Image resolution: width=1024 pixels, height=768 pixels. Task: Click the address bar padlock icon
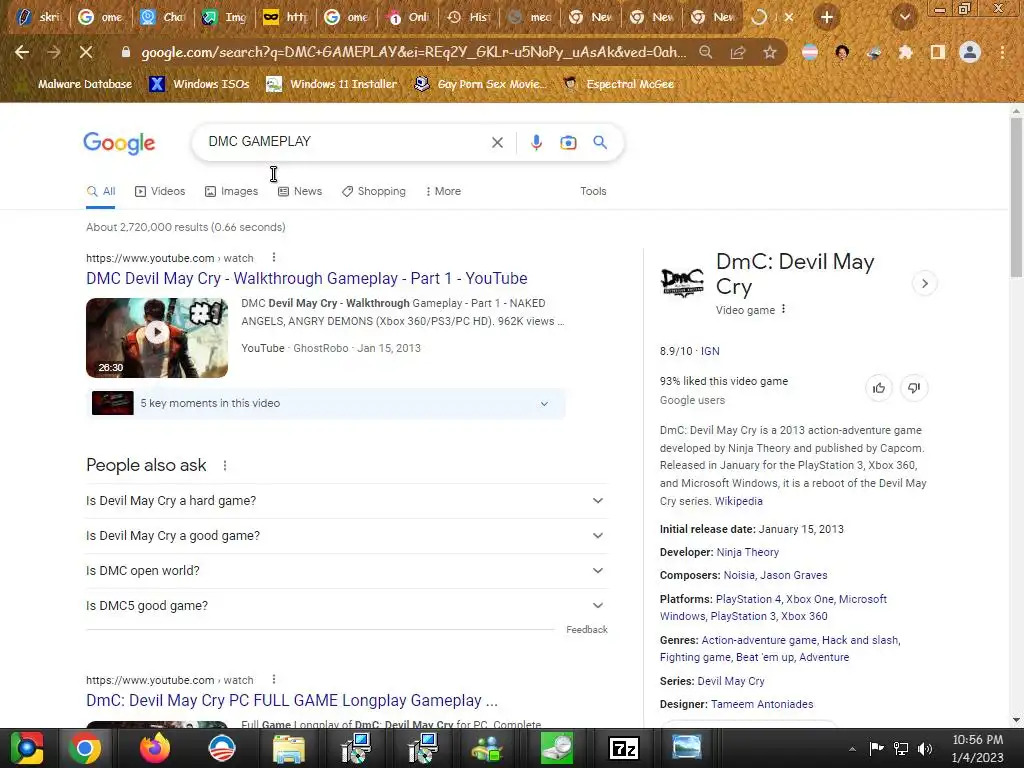[125, 52]
